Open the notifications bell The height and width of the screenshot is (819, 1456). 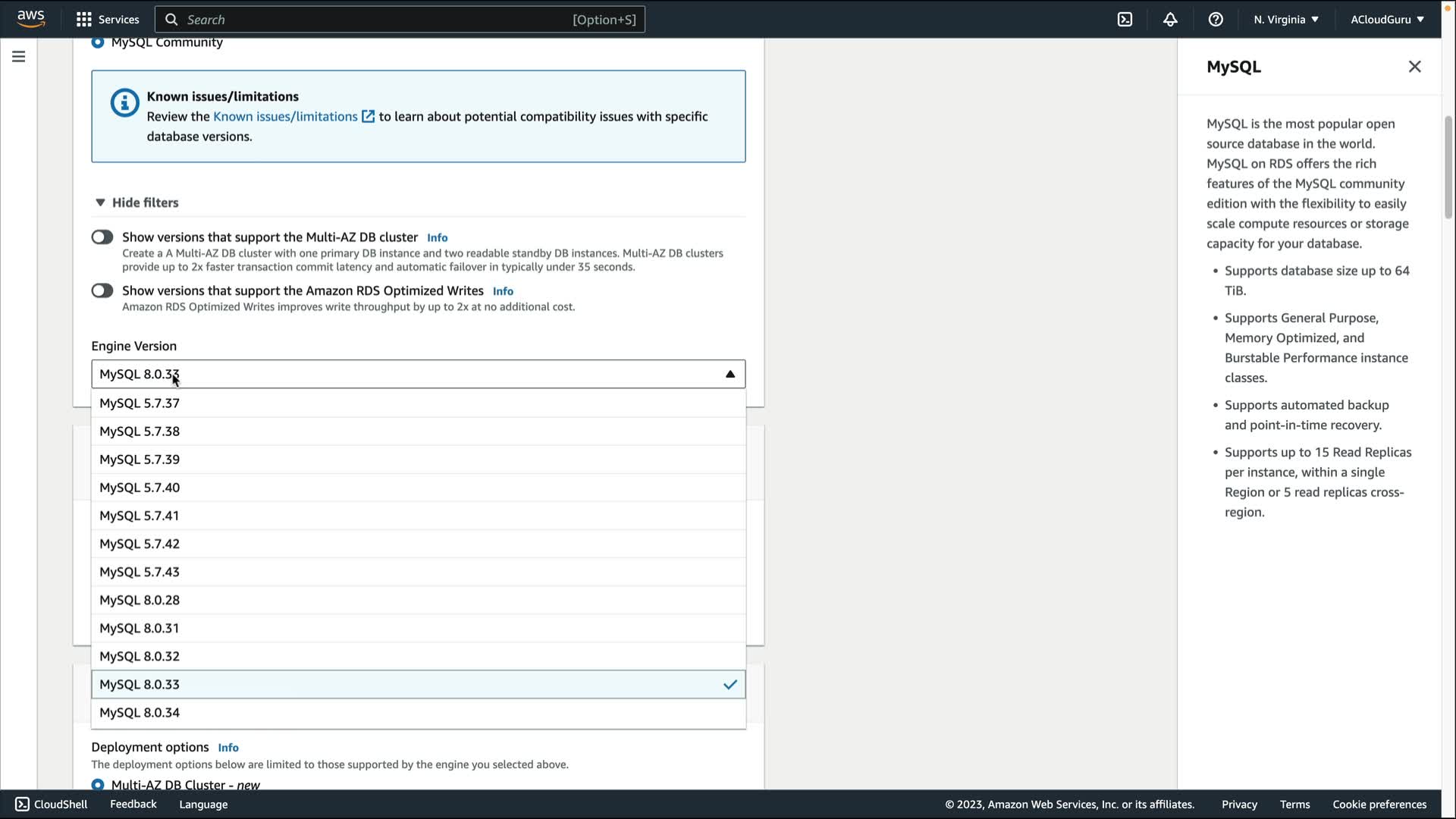tap(1170, 20)
